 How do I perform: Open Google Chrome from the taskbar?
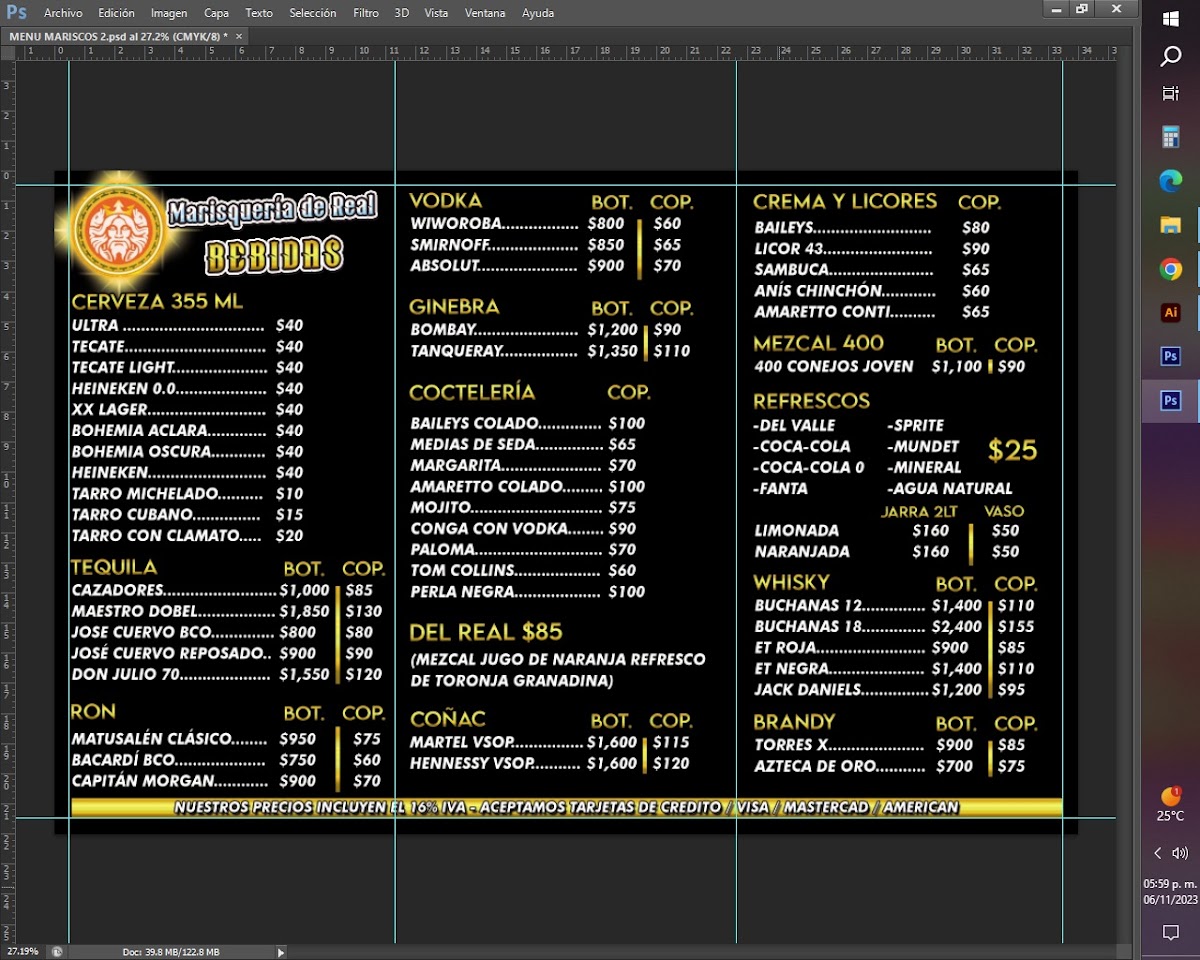[1171, 269]
